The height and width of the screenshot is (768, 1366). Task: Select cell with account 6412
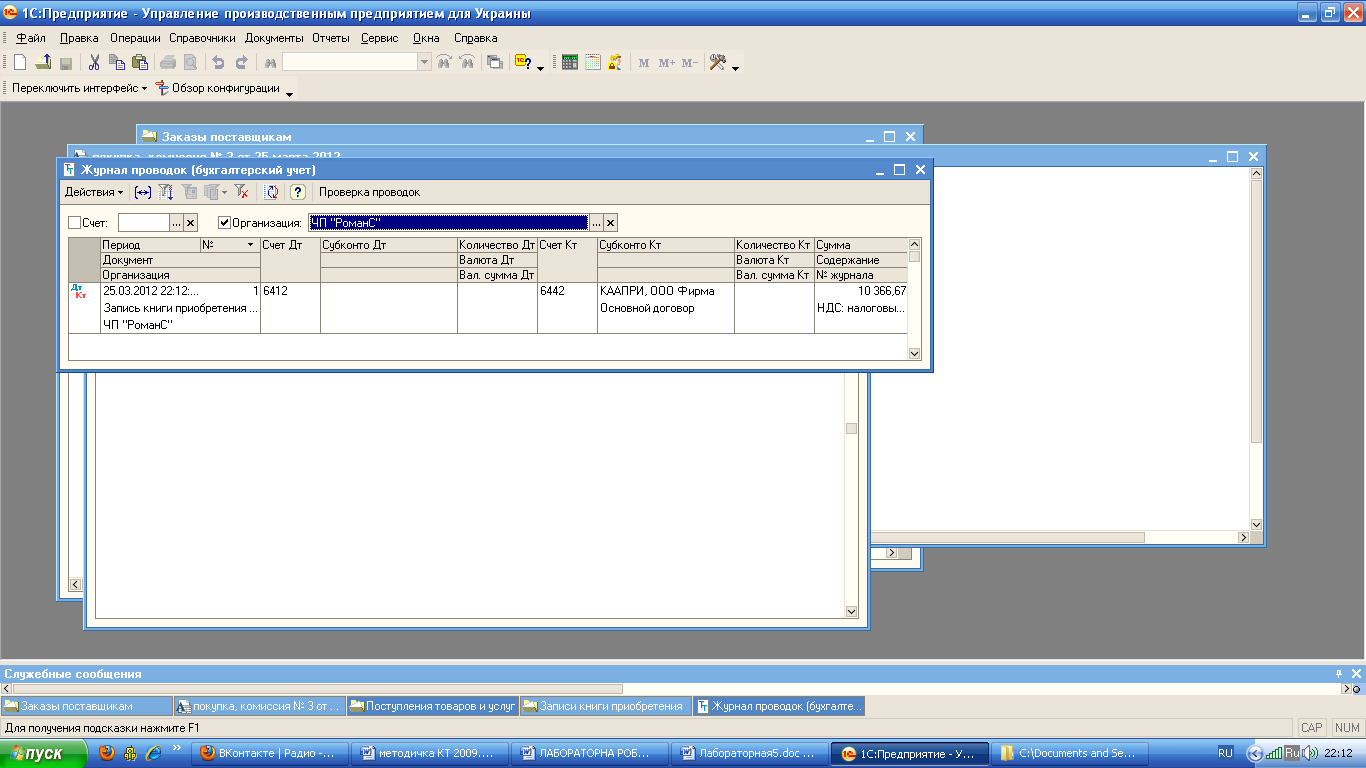290,308
